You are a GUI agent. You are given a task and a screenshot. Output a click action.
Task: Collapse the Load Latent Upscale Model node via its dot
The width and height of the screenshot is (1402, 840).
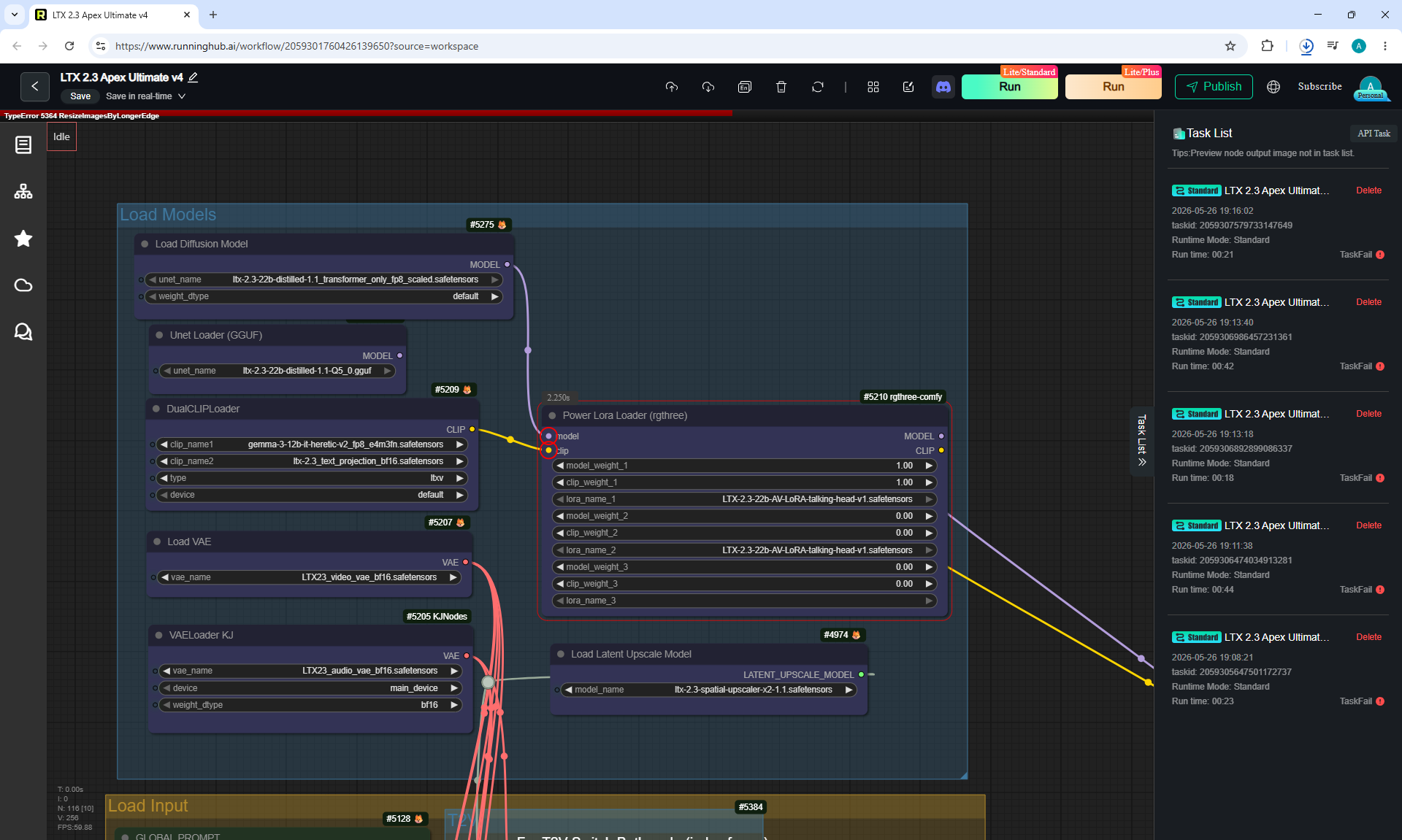click(x=561, y=654)
